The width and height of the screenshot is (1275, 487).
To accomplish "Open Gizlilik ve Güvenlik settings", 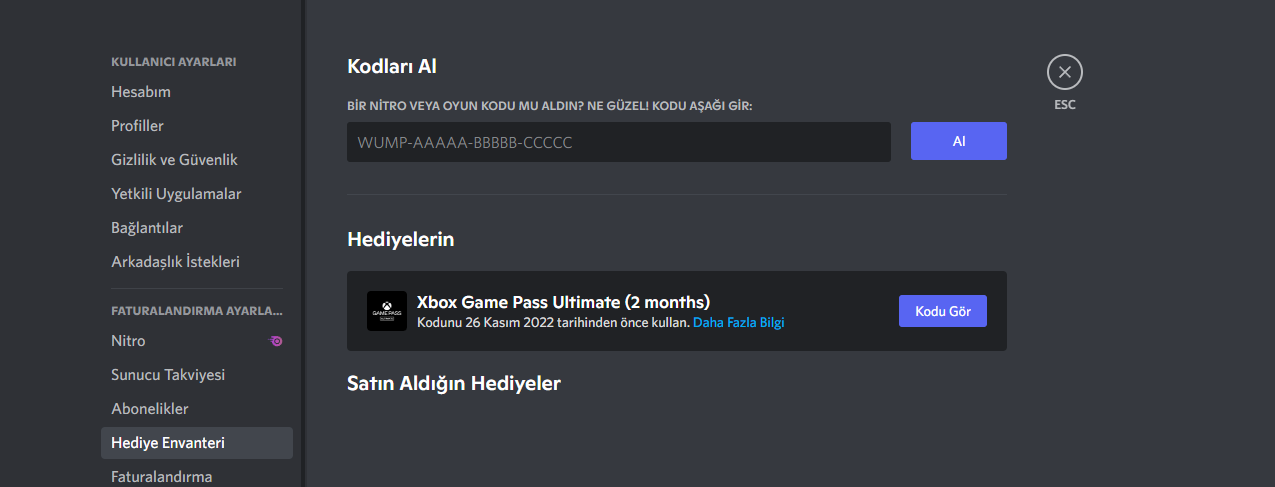I will [x=174, y=160].
